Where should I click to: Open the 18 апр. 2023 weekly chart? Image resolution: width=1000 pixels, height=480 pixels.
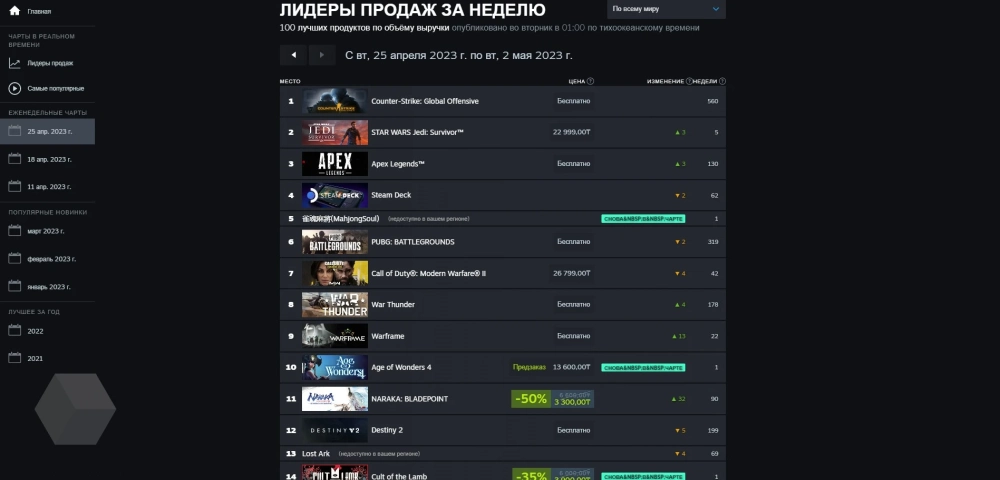pyautogui.click(x=47, y=159)
